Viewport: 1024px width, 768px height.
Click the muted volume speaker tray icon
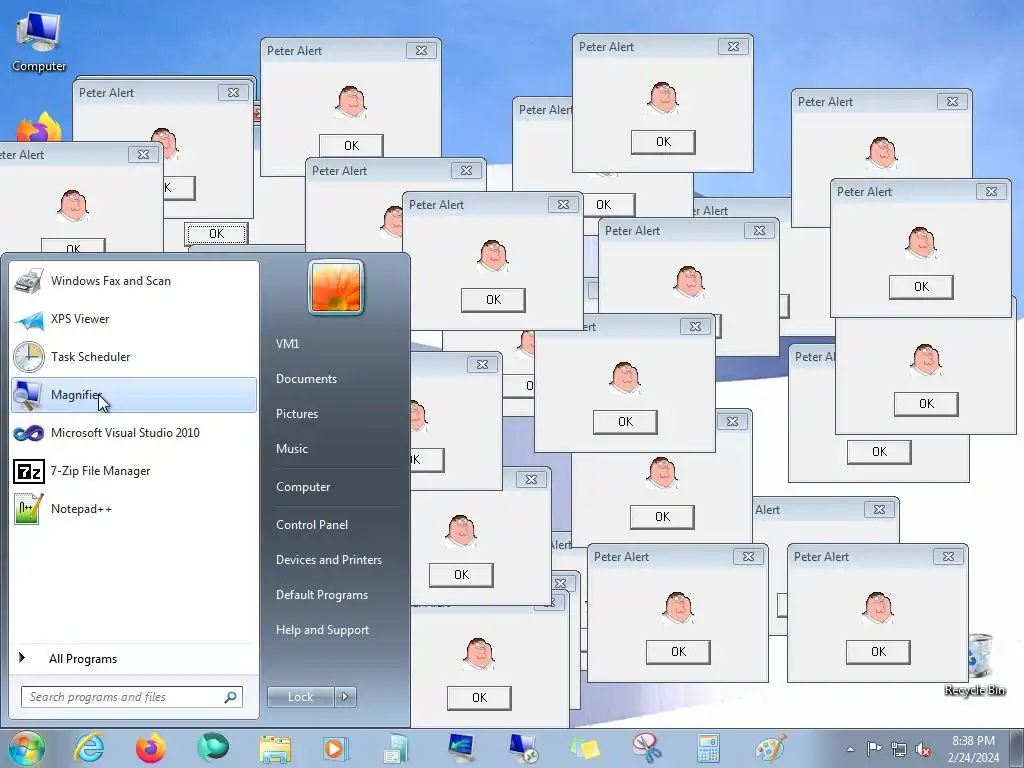coord(923,749)
